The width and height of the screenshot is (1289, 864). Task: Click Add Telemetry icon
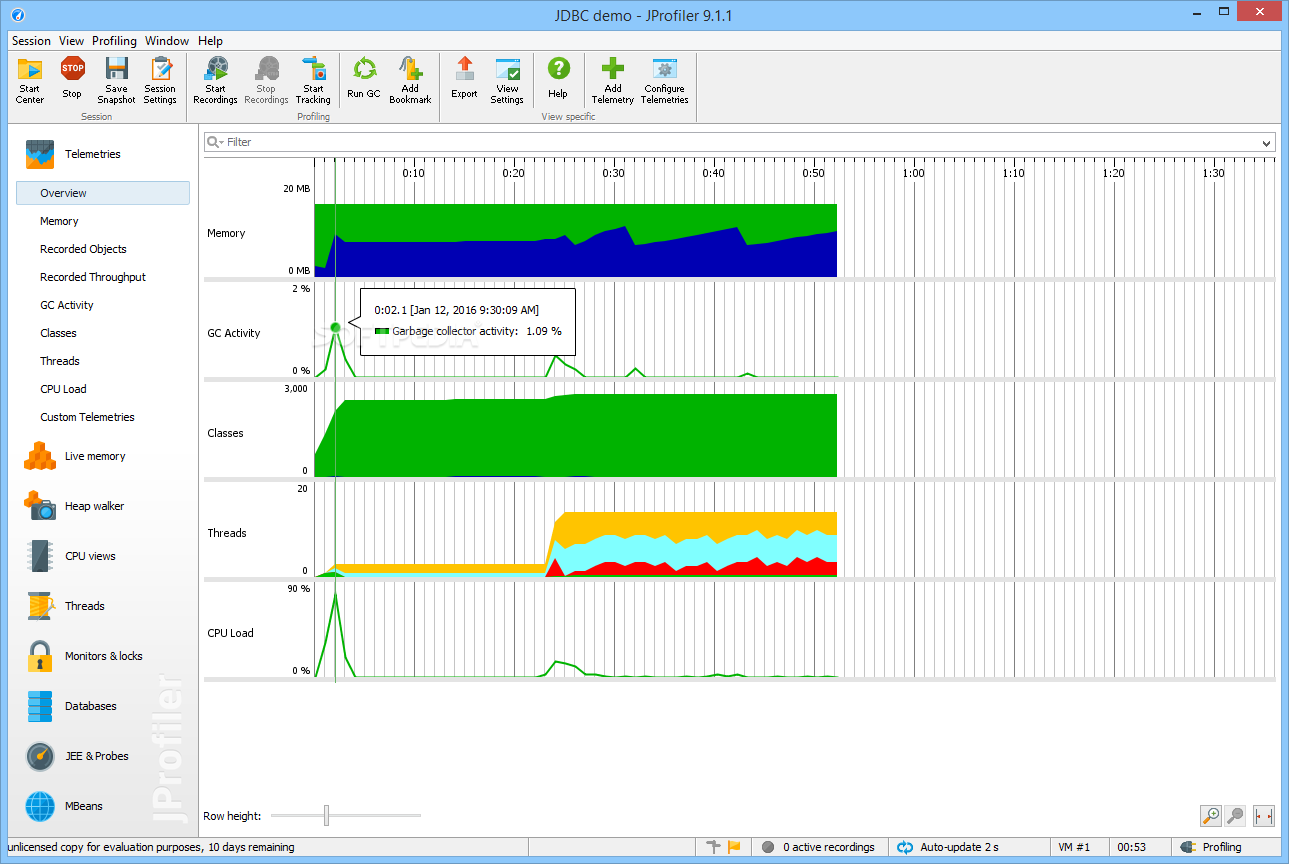point(613,80)
